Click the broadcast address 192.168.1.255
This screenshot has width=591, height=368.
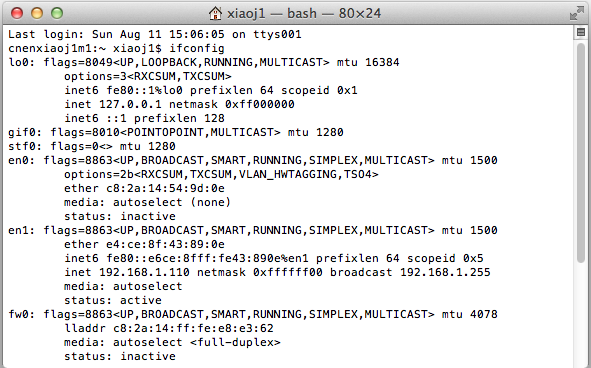coord(445,272)
